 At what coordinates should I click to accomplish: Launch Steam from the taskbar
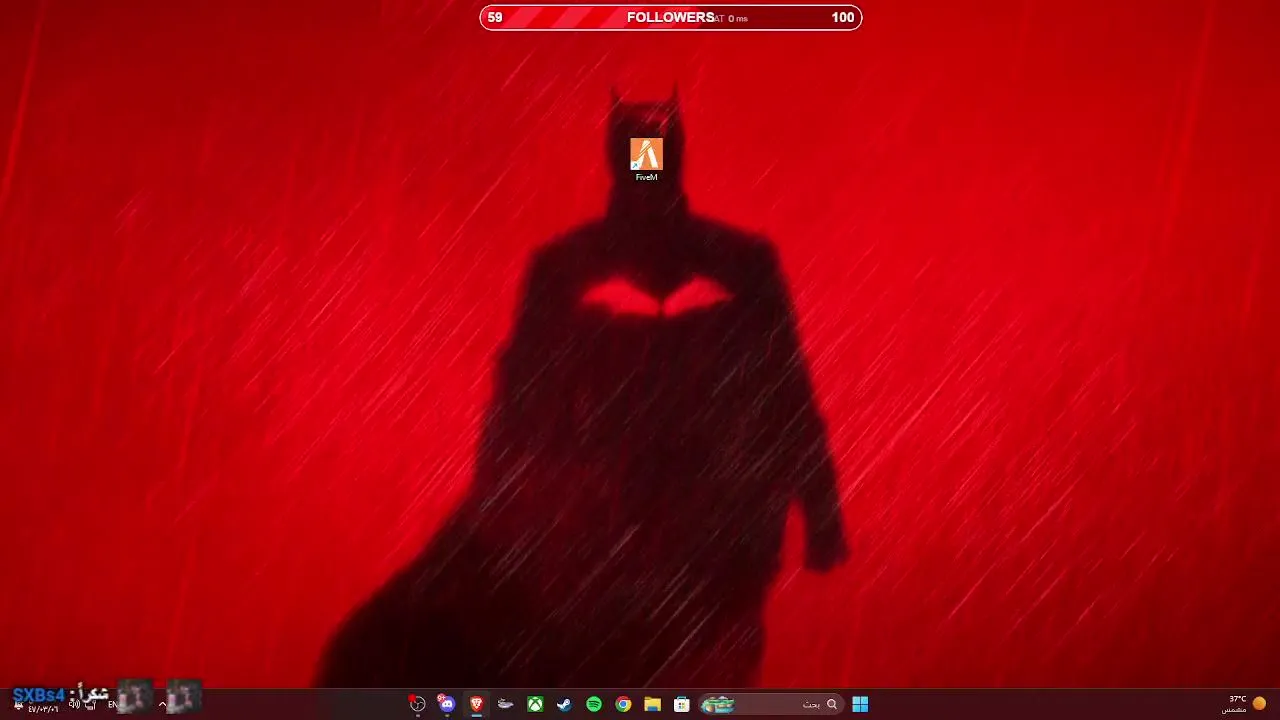(564, 704)
